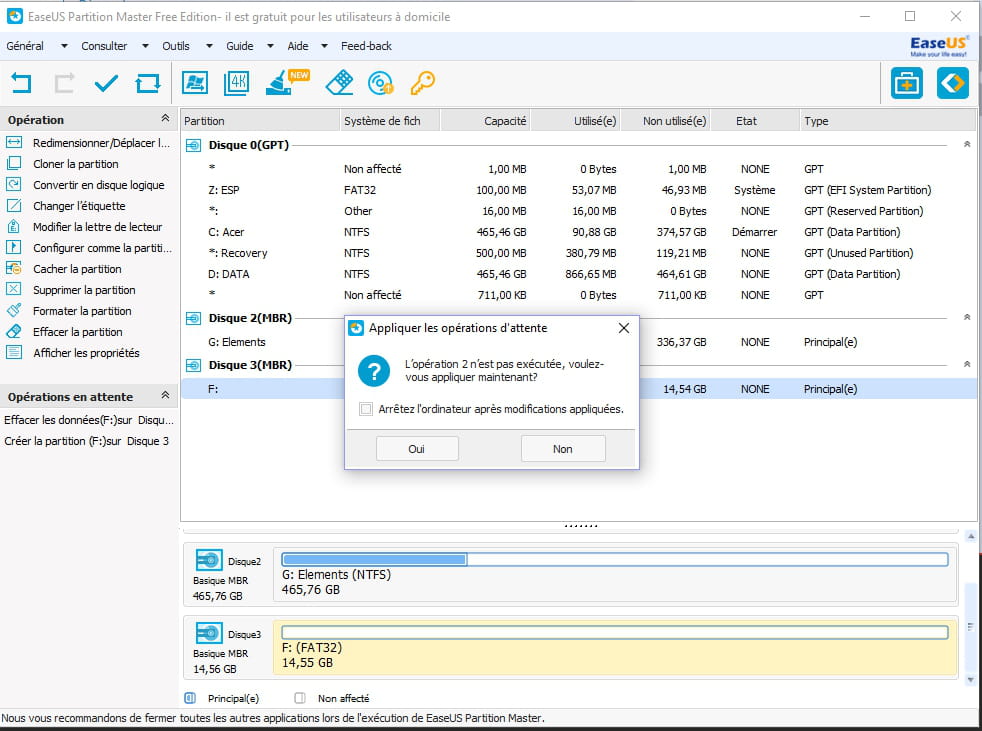Collapse the Disque 2(MBR) group chevron
Image resolution: width=982 pixels, height=731 pixels.
click(967, 317)
